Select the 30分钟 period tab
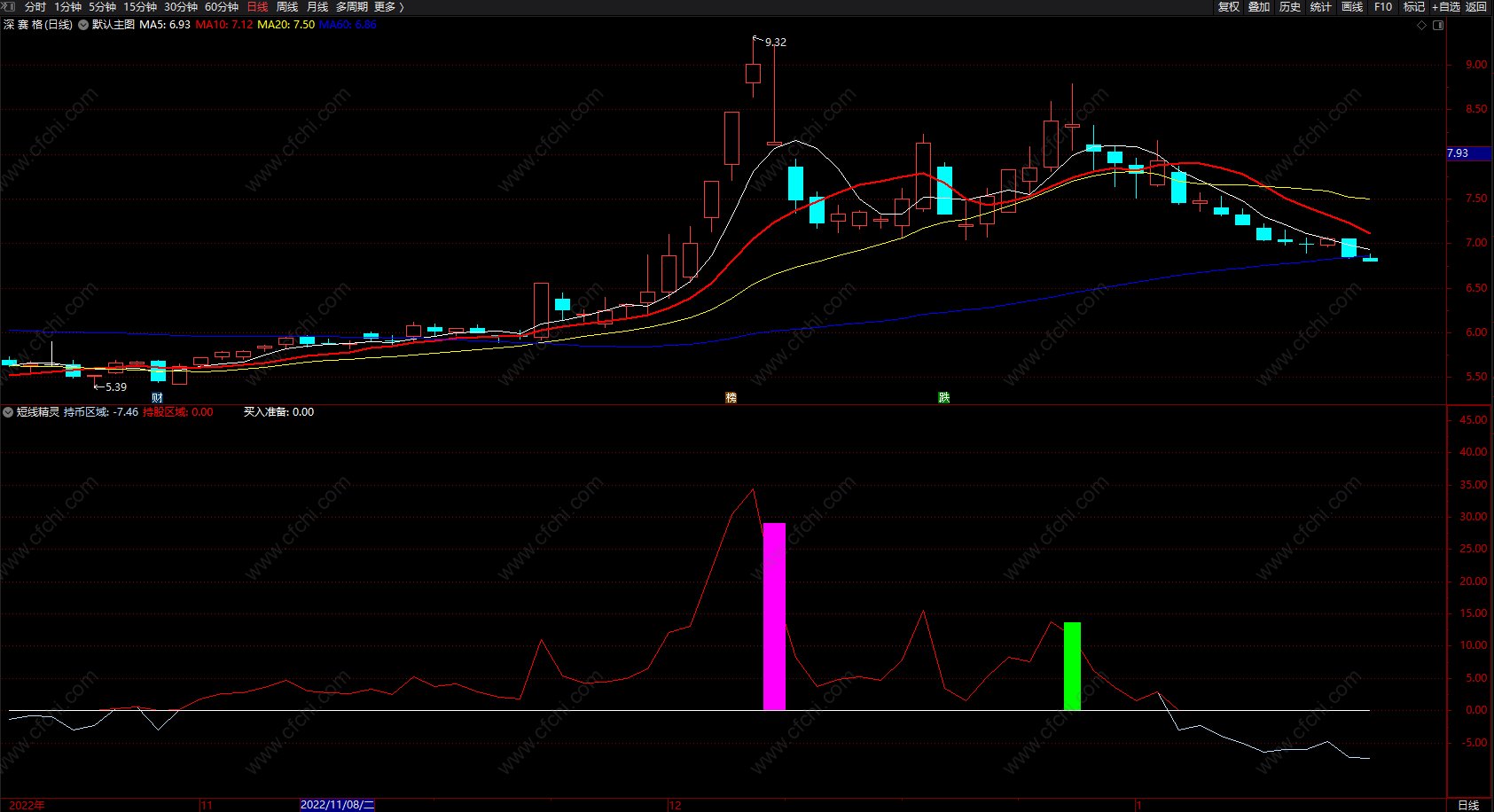The image size is (1494, 812). [x=181, y=7]
